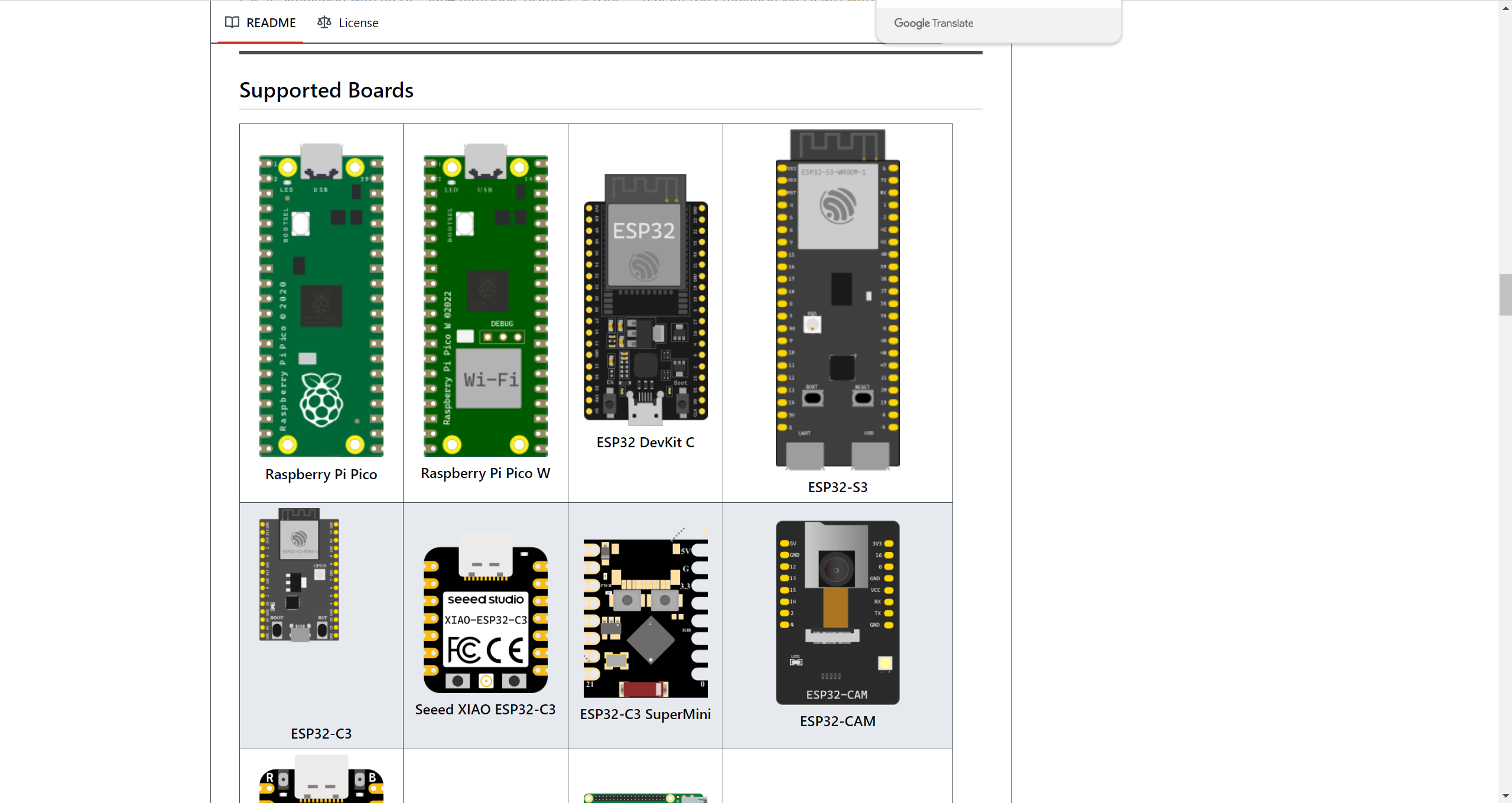Open the ESP32-CAM board image
Viewport: 1512px width, 803px height.
[837, 613]
